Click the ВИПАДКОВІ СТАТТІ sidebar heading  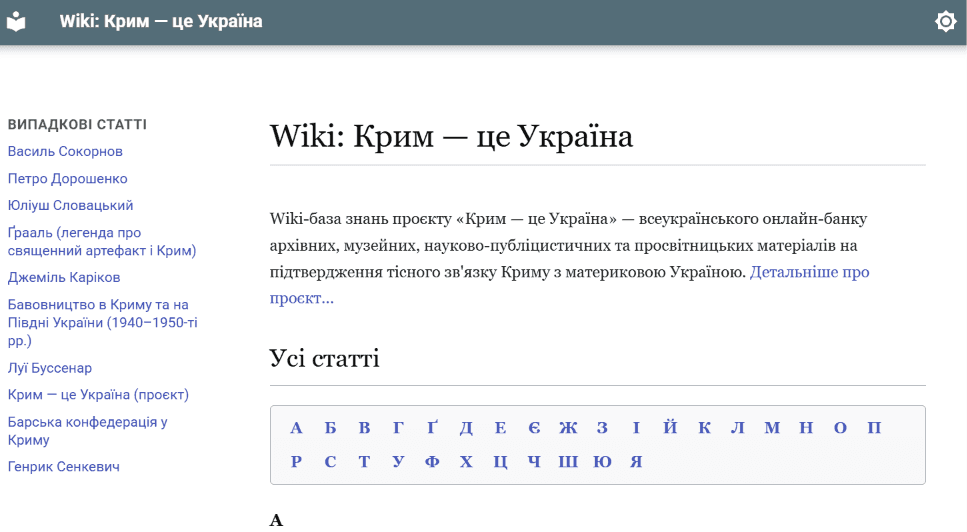(x=77, y=125)
